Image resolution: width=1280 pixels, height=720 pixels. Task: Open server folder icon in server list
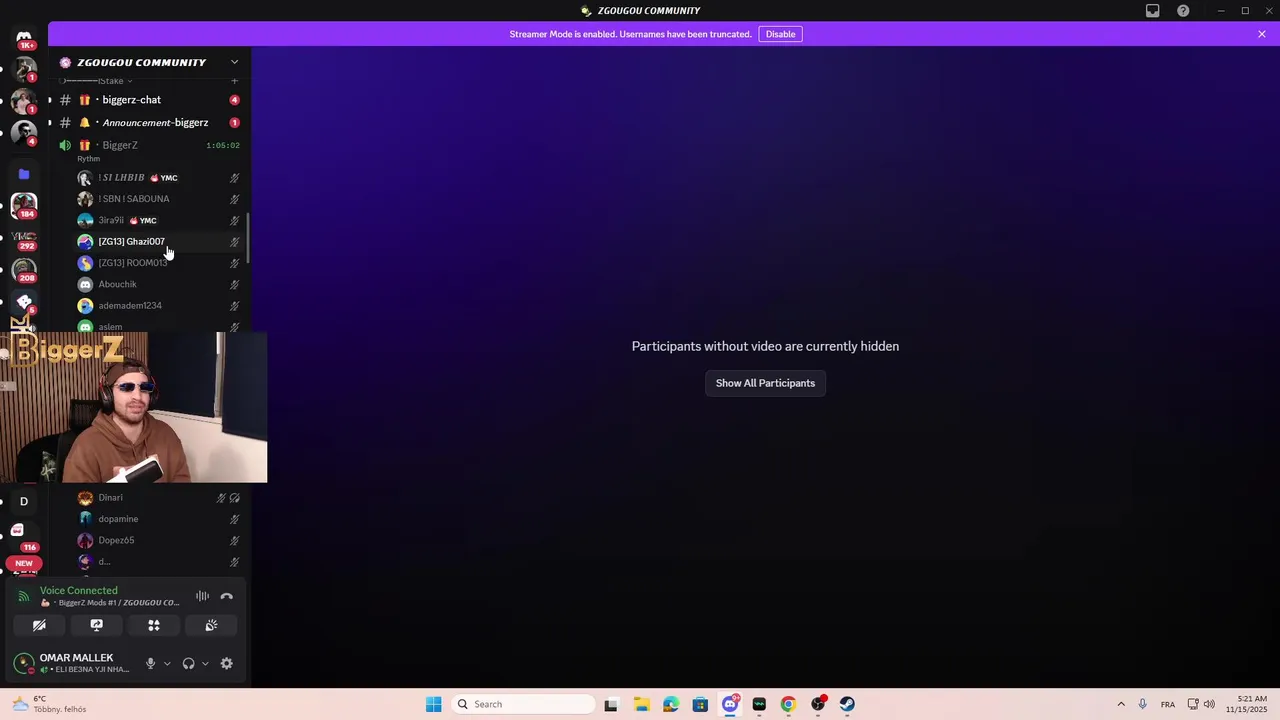tap(24, 174)
